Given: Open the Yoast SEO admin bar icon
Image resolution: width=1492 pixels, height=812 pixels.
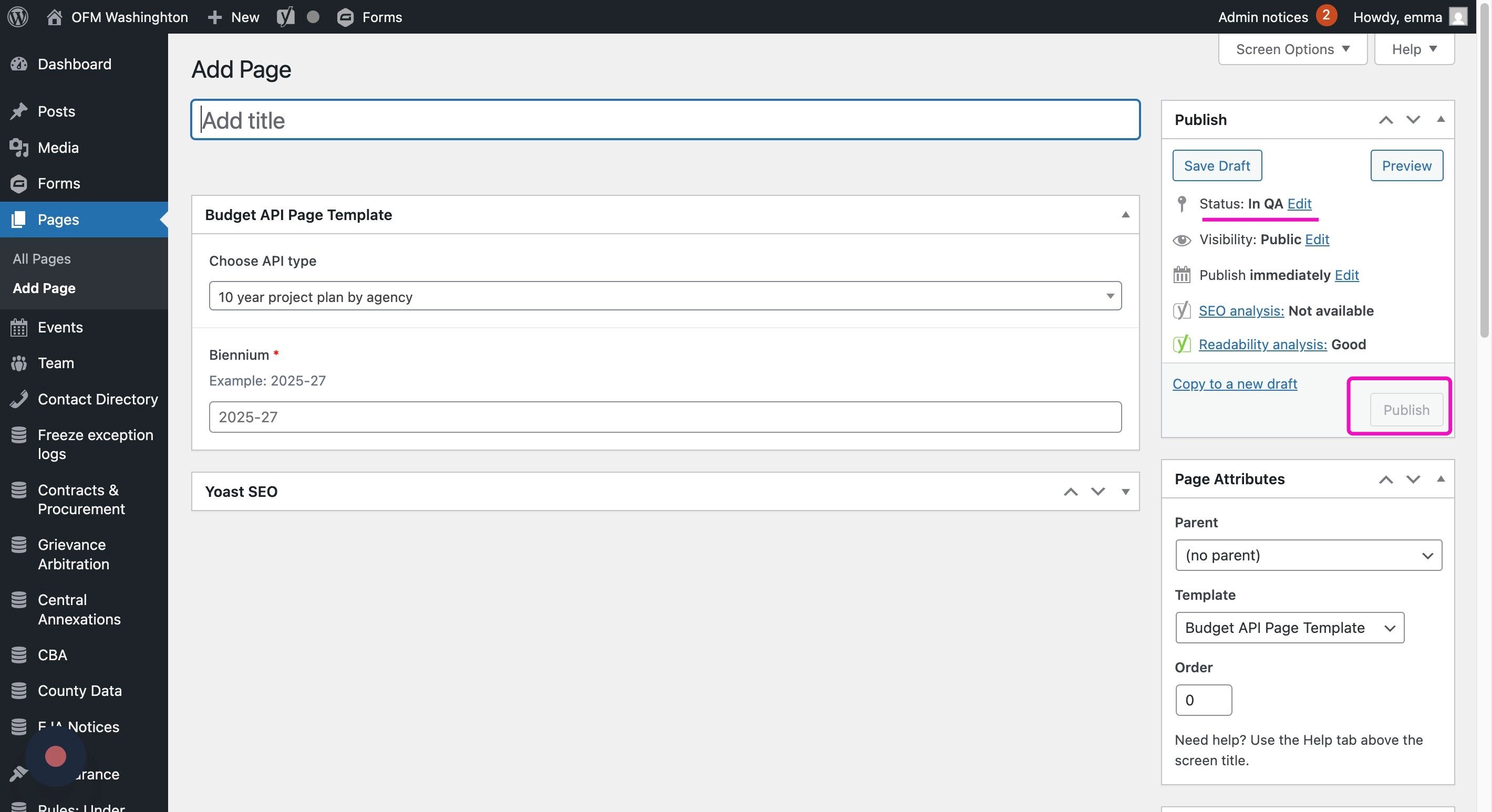Looking at the screenshot, I should [x=285, y=17].
